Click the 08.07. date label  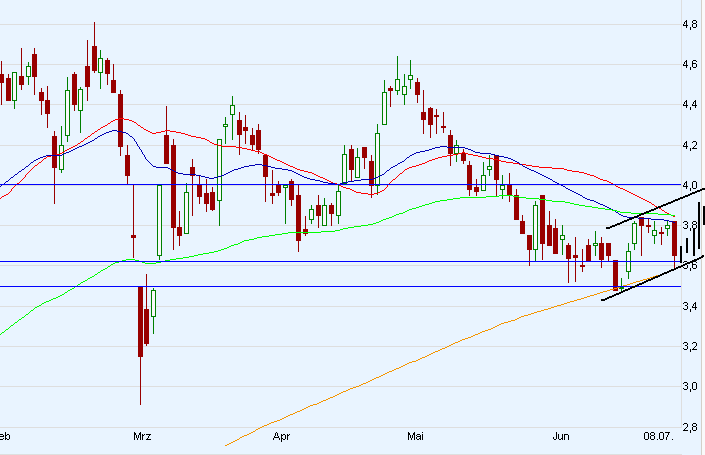(x=659, y=436)
